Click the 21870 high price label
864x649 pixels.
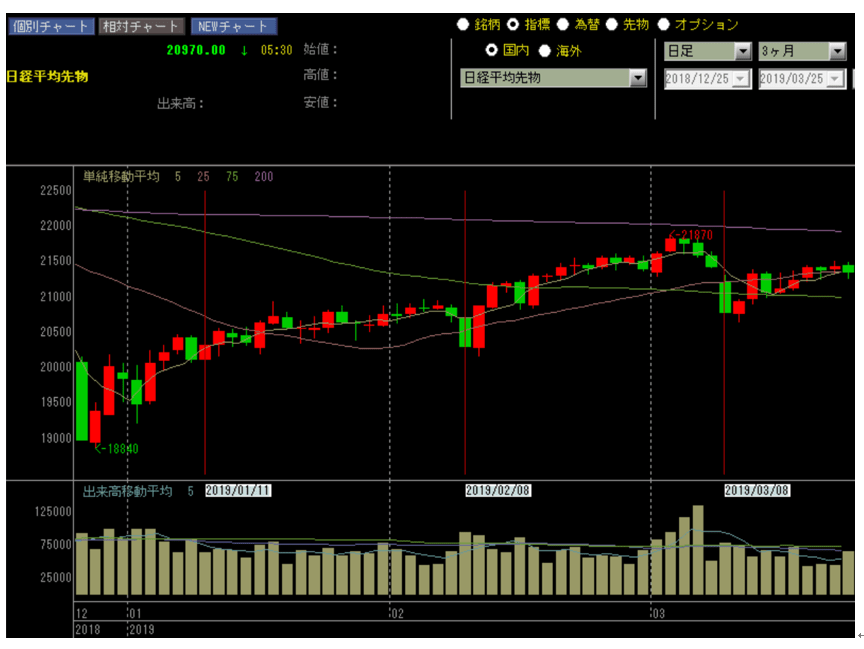(x=691, y=234)
